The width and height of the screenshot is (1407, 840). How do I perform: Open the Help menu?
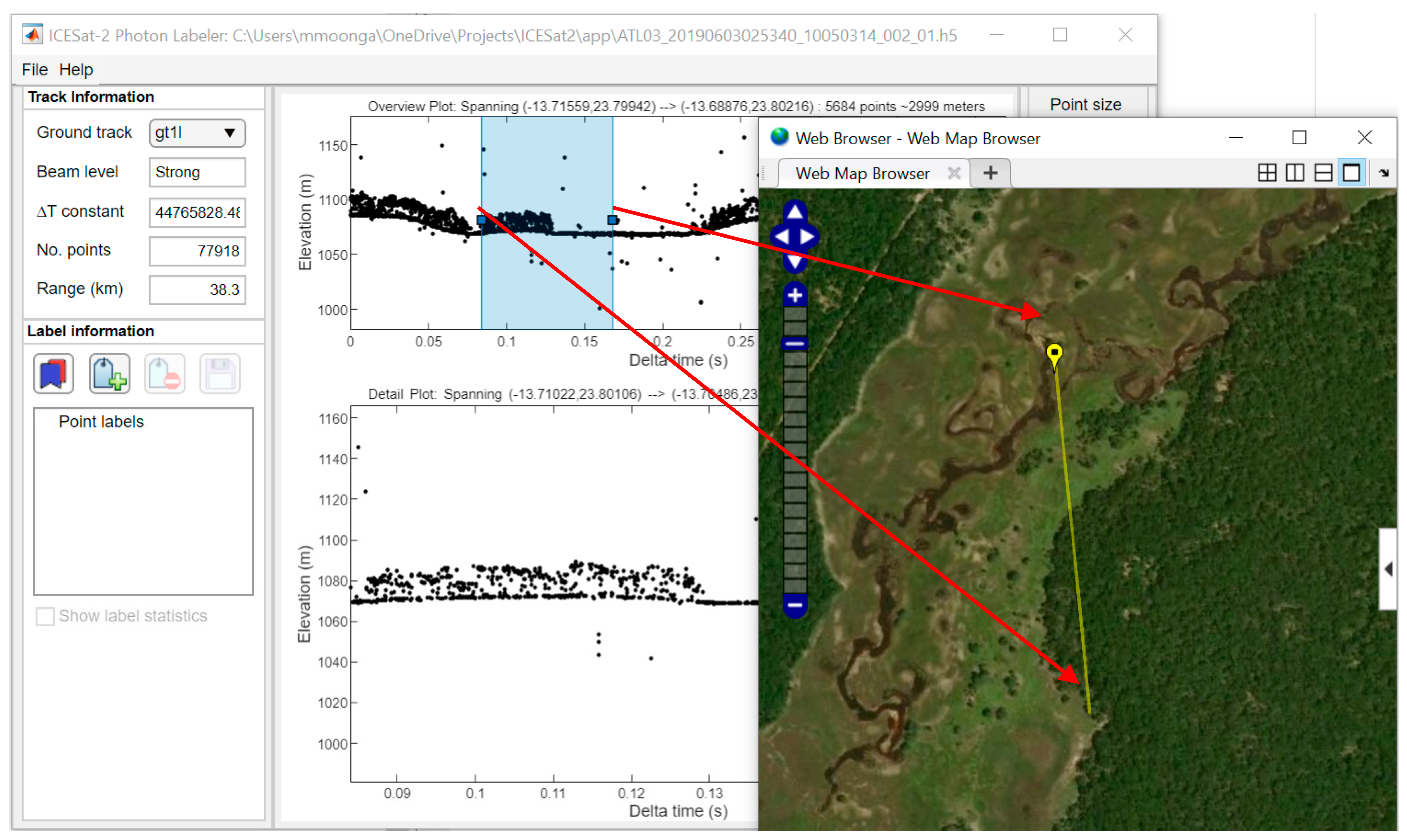[76, 70]
